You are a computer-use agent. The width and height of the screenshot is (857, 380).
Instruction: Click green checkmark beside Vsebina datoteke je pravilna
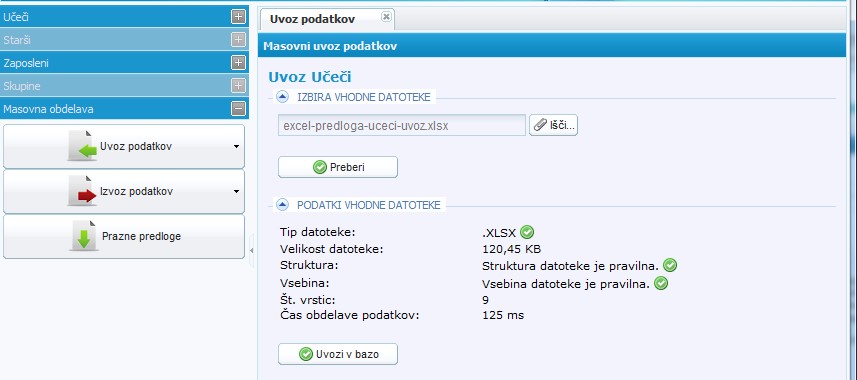661,284
